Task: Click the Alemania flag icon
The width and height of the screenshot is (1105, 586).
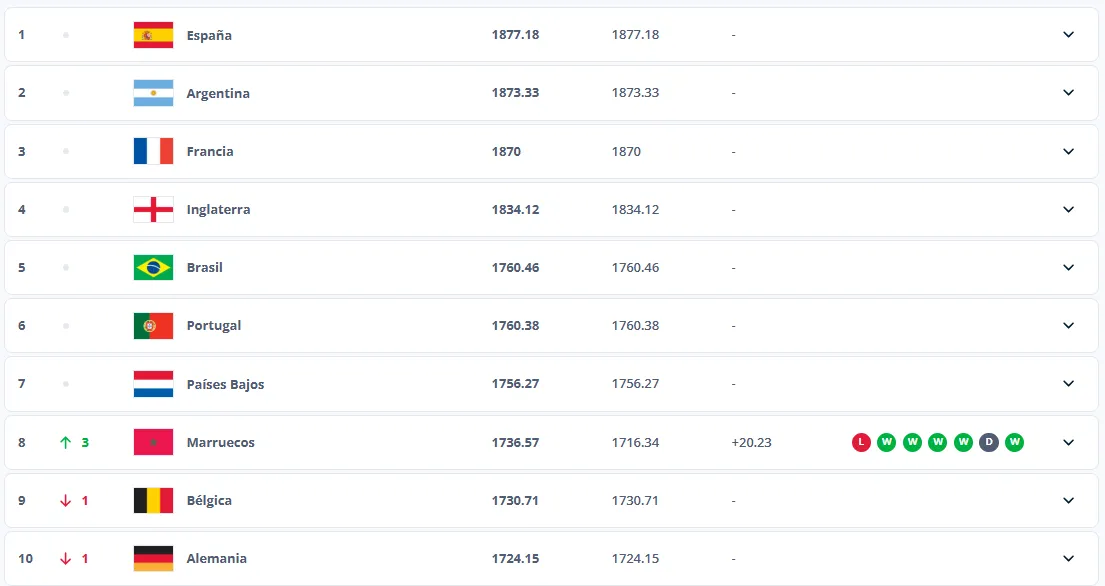Action: 153,558
